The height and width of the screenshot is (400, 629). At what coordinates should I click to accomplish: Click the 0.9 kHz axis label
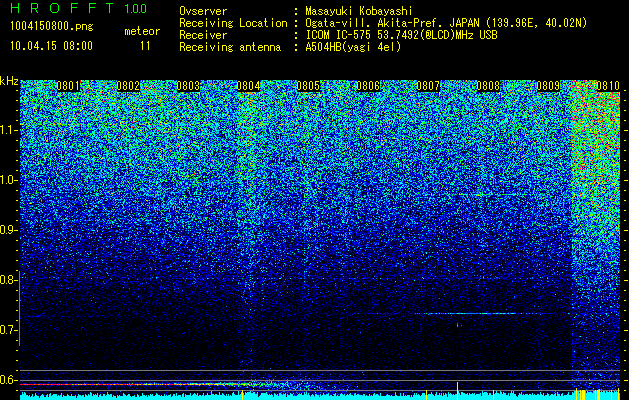(x=8, y=230)
